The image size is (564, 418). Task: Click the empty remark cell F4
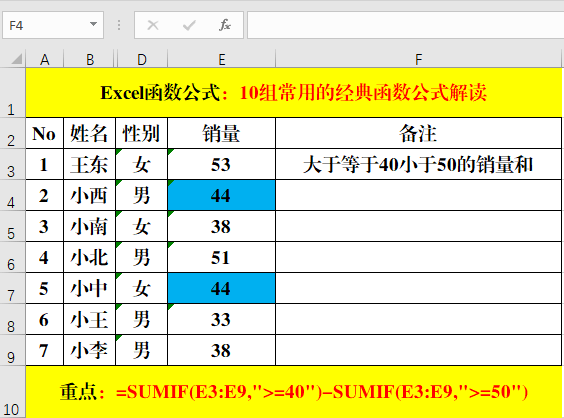coord(418,195)
